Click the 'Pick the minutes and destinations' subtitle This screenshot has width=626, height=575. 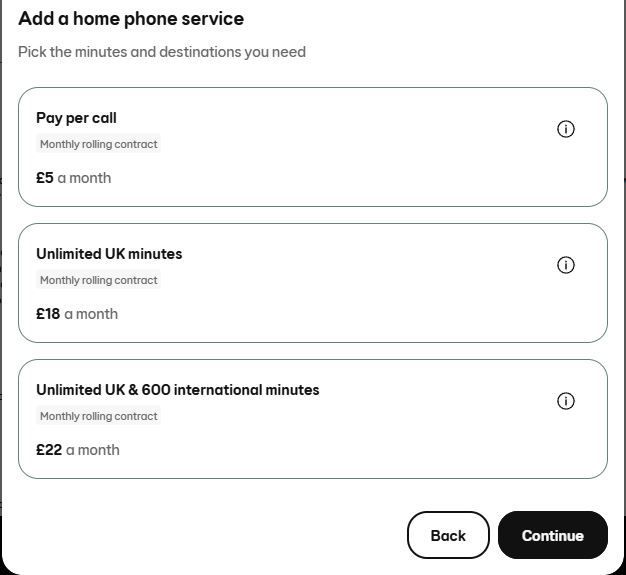coord(162,51)
